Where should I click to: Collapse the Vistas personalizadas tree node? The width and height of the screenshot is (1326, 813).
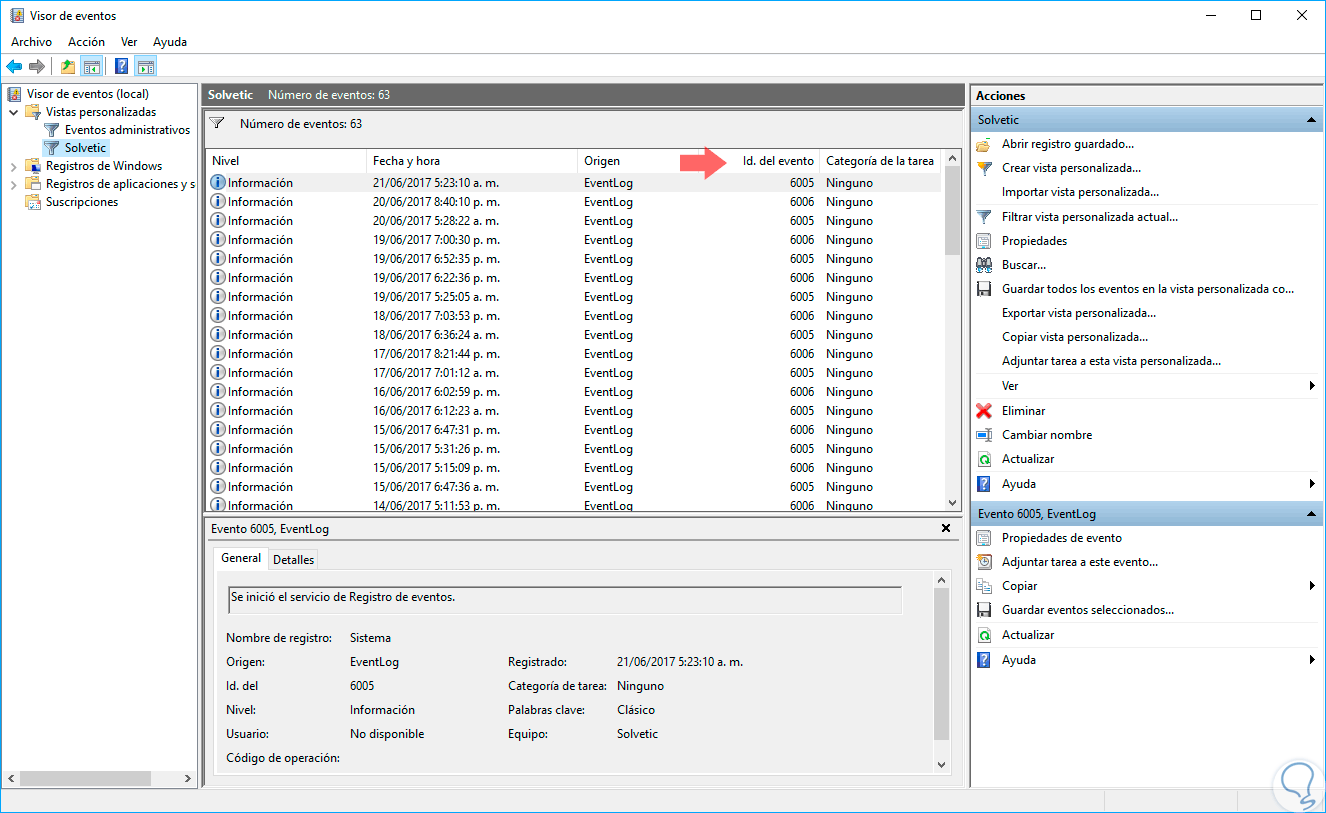pos(14,112)
